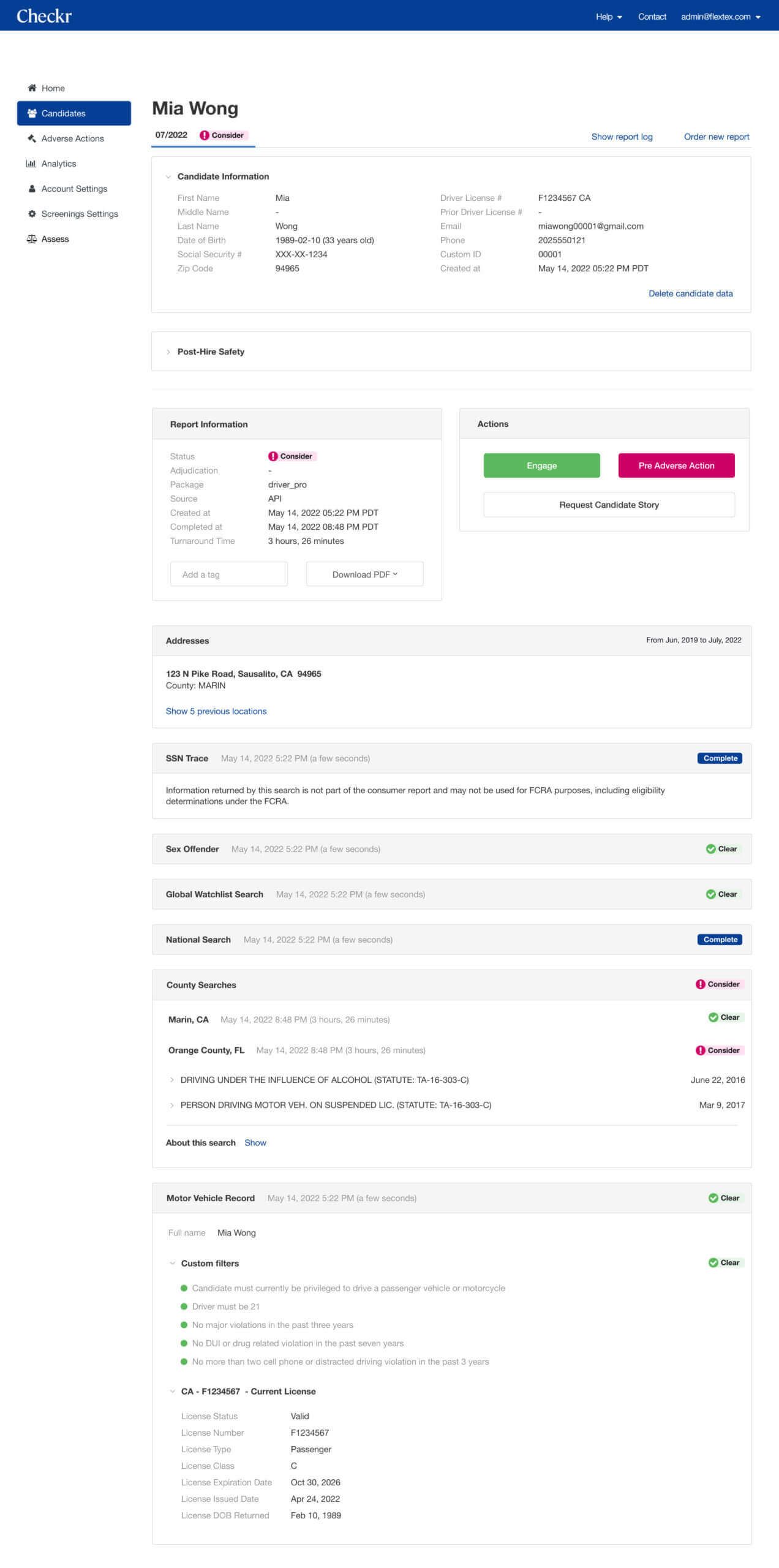Click Show report log
Image resolution: width=779 pixels, height=1568 pixels.
tap(622, 137)
